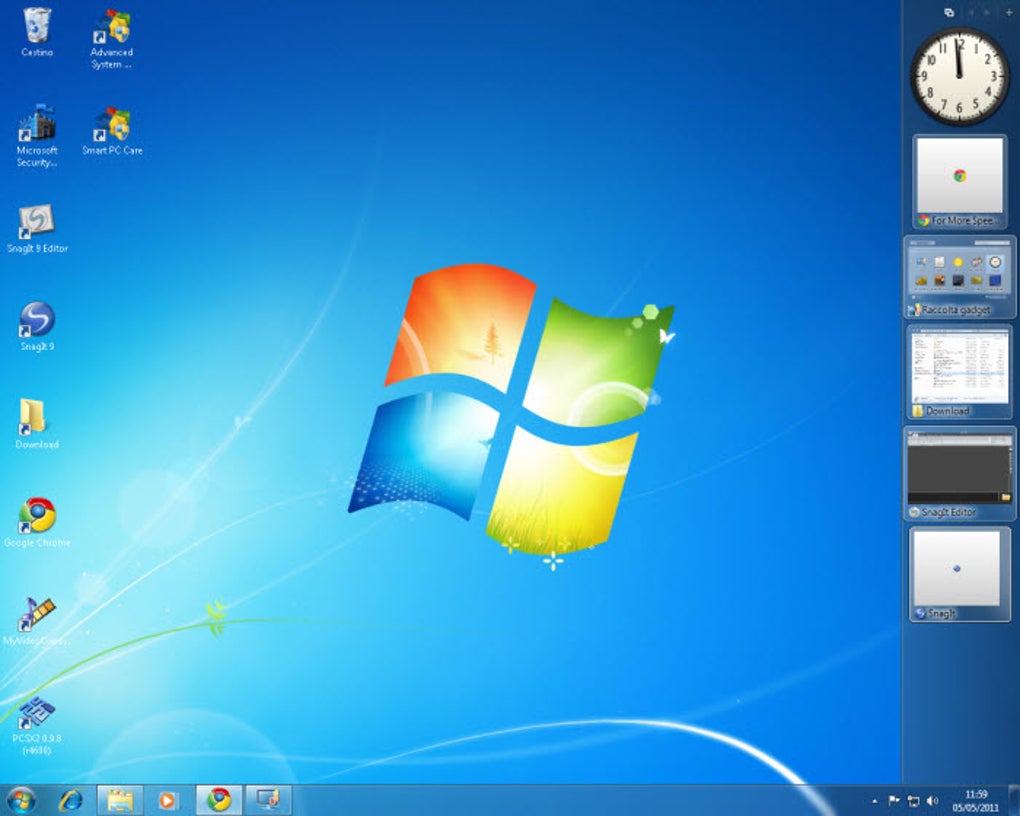Click the network tray icon
This screenshot has height=816, width=1020.
click(913, 801)
